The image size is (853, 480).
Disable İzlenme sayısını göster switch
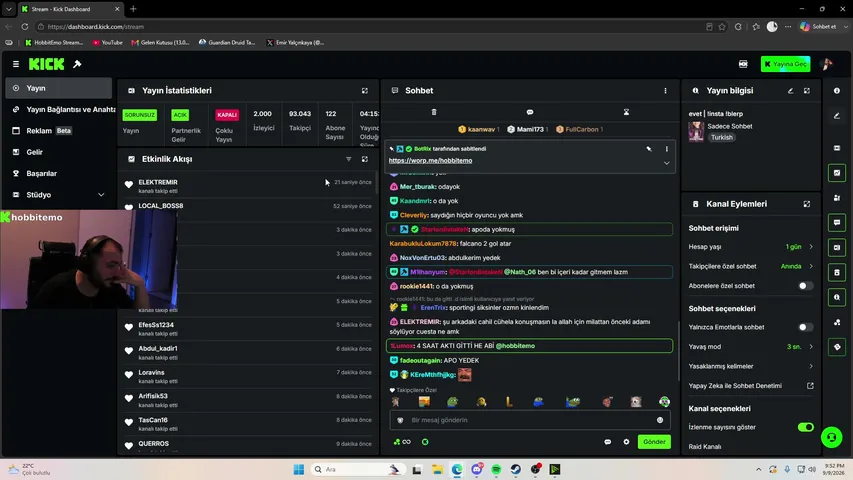coord(806,427)
